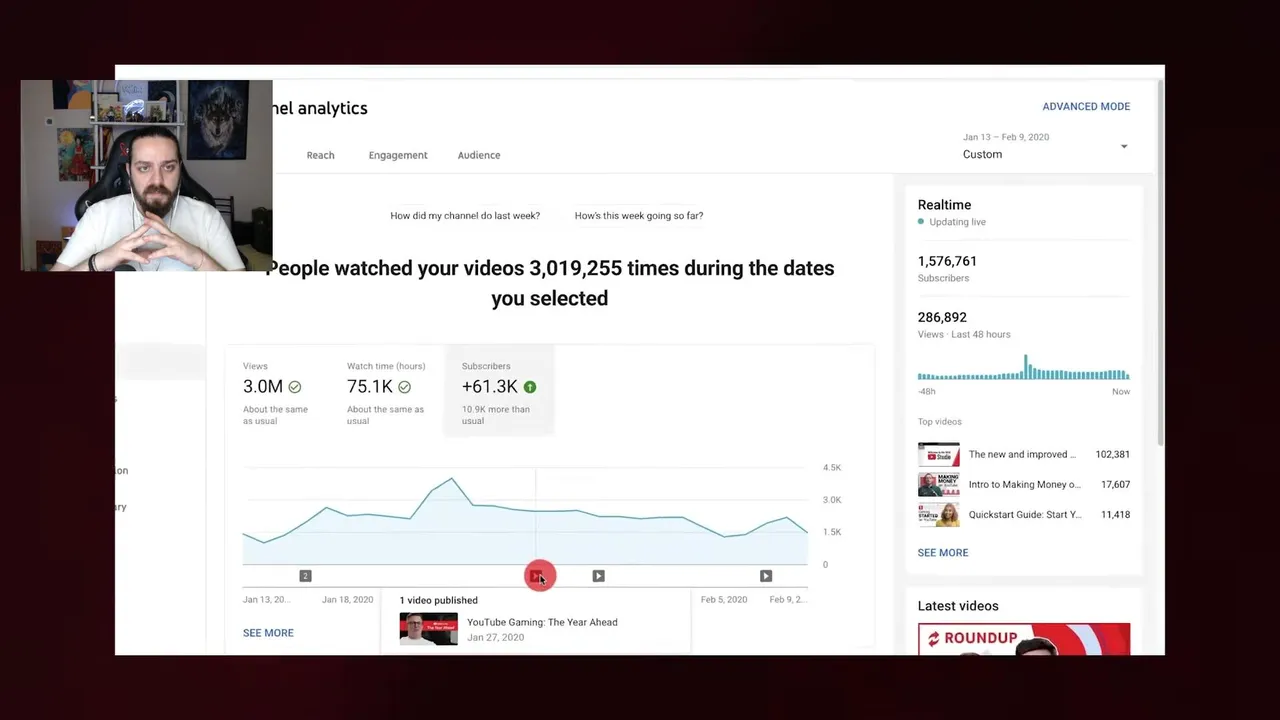Click 'Intro to Making Money' top video row
The height and width of the screenshot is (720, 1280).
[1024, 484]
